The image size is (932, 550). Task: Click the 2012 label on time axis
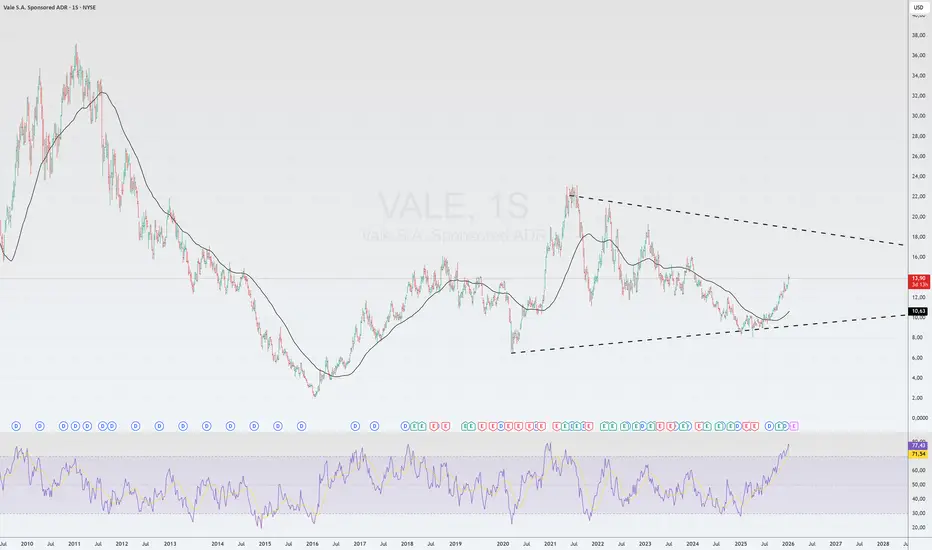[x=122, y=543]
